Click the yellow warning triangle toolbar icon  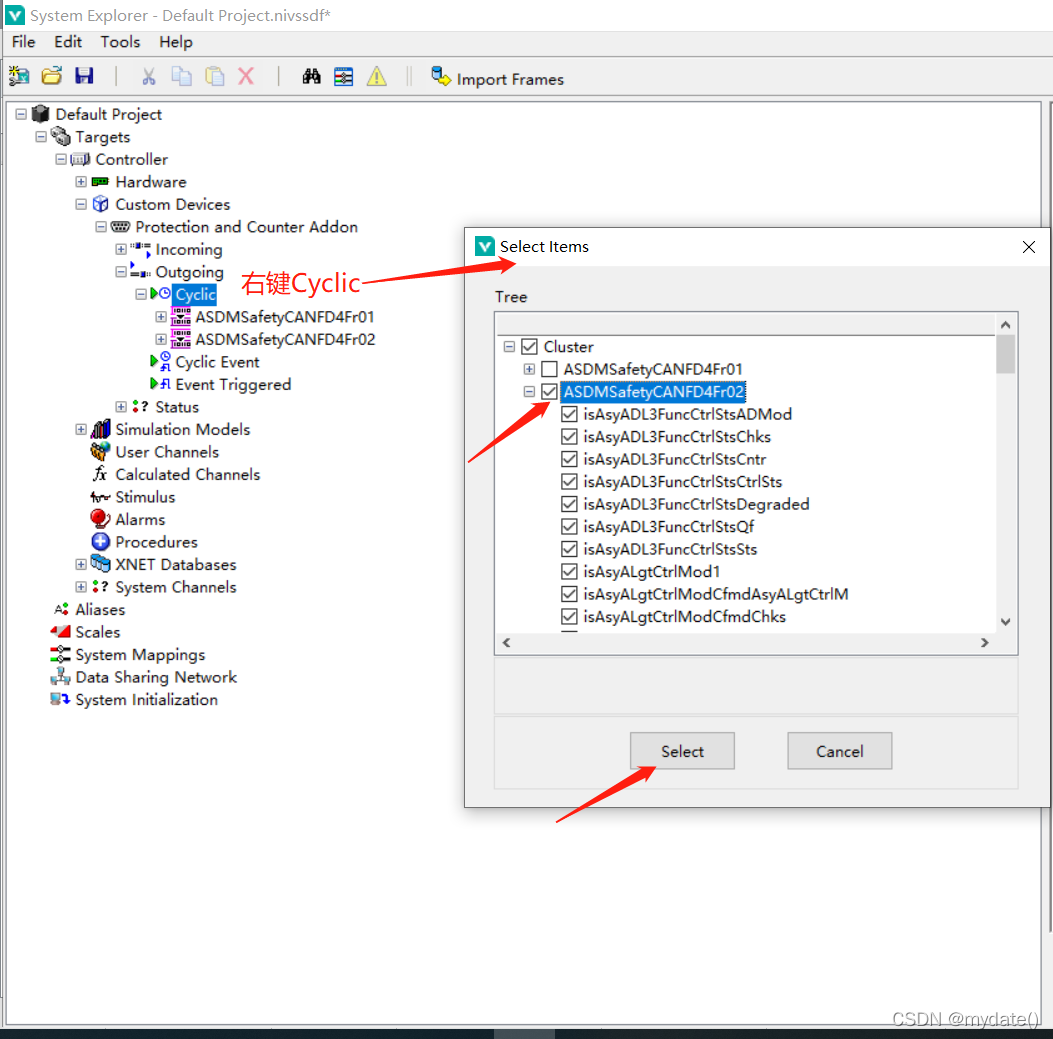coord(377,77)
